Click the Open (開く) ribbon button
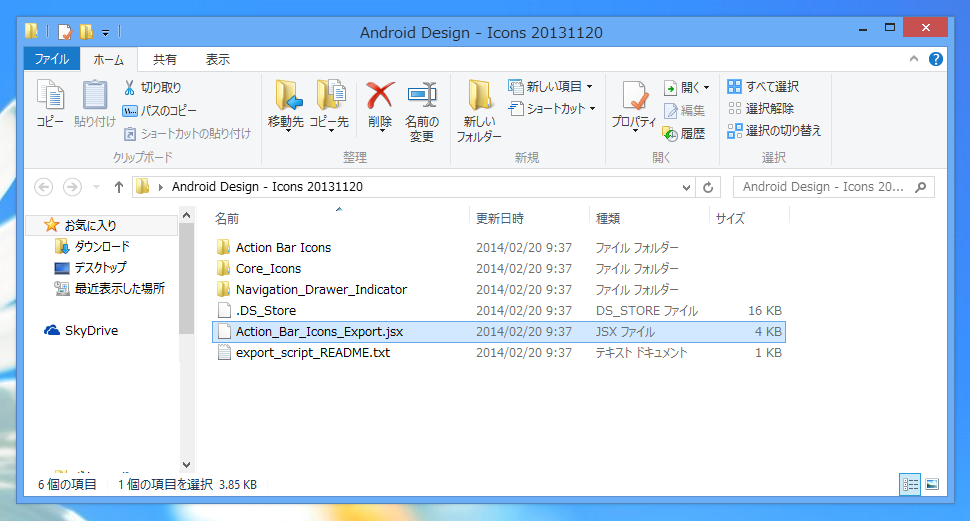970x521 pixels. click(x=687, y=88)
